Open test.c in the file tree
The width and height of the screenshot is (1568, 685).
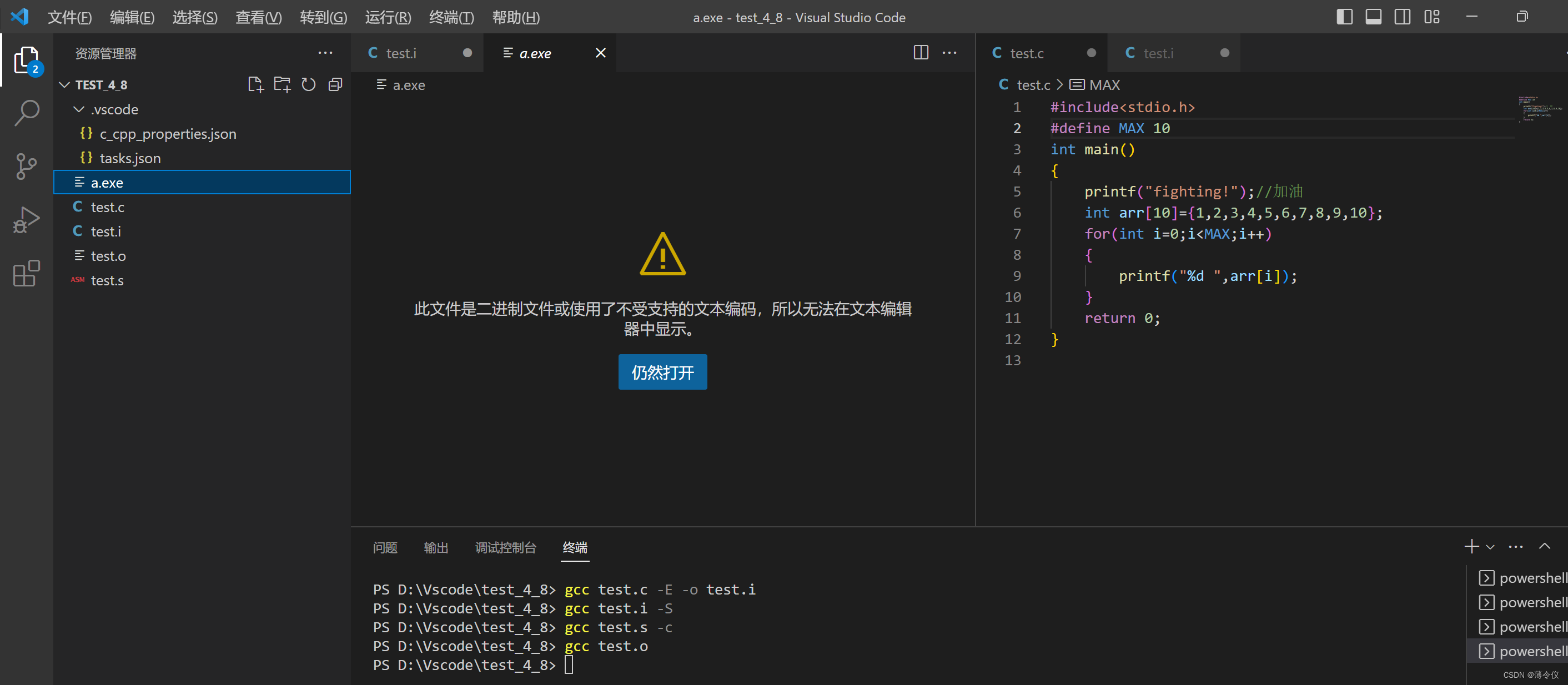[202, 206]
